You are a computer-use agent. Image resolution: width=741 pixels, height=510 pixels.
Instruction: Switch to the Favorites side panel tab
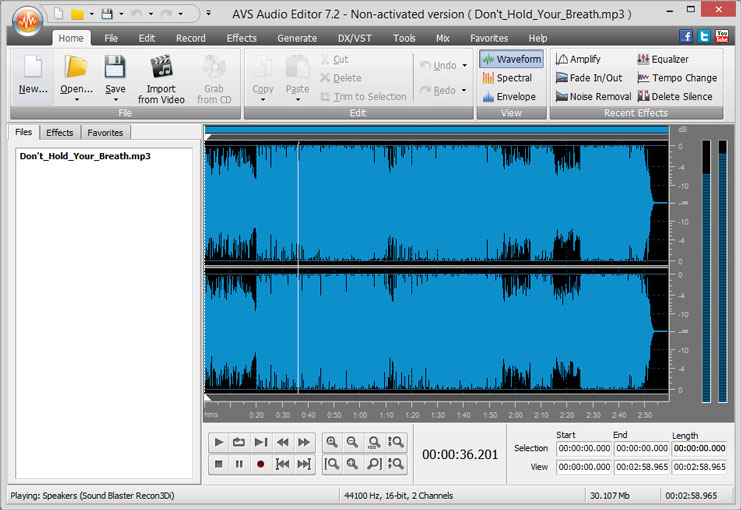click(x=105, y=132)
